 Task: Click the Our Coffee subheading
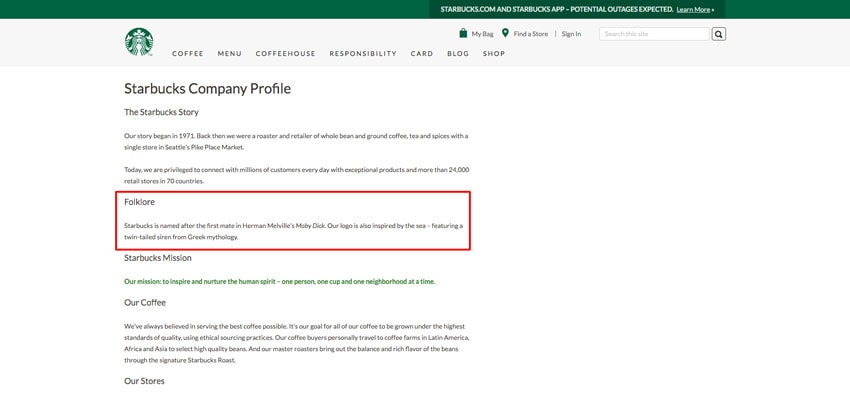click(x=145, y=302)
